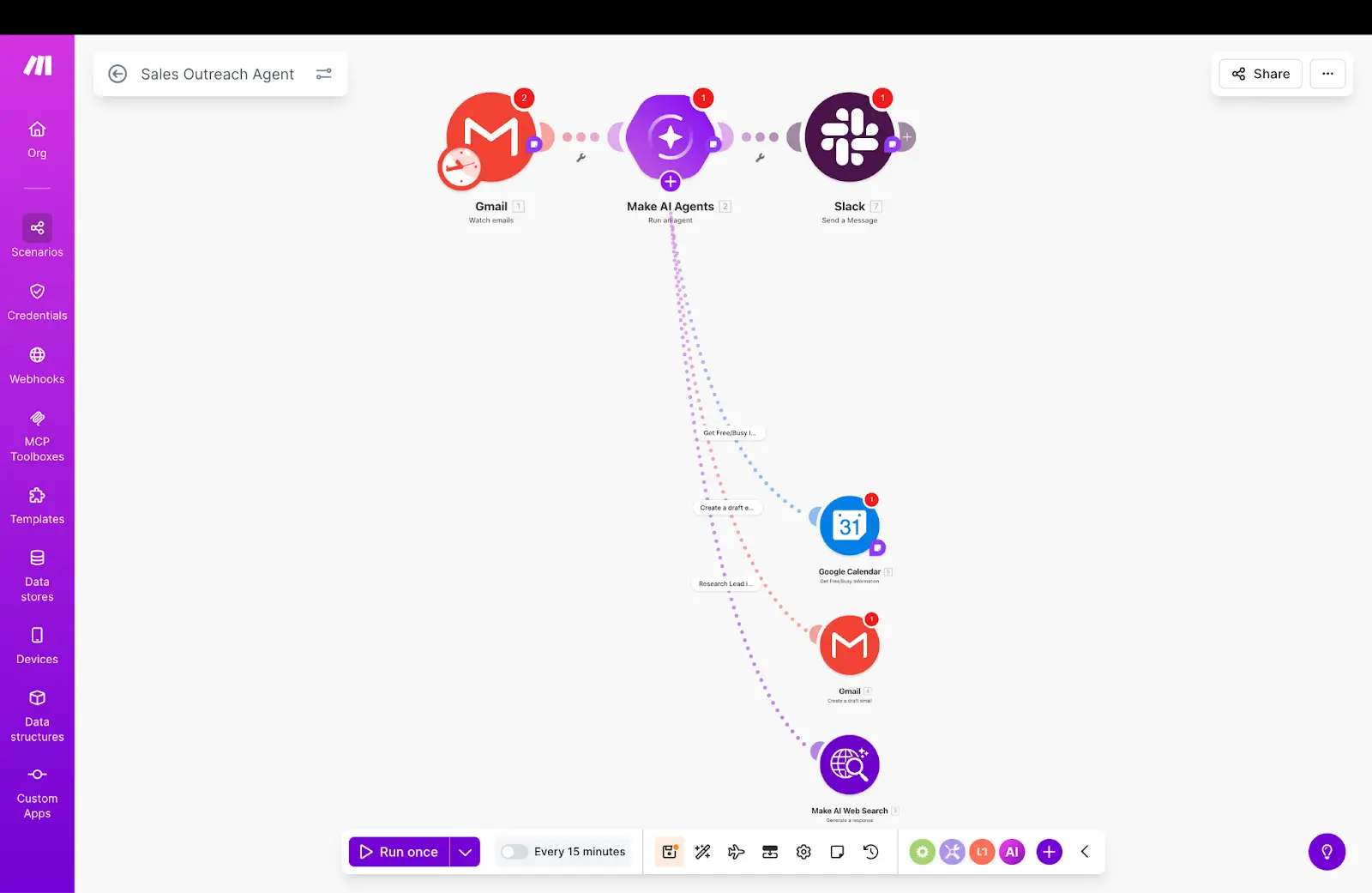The height and width of the screenshot is (893, 1372).
Task: Open scenario settings gear icon
Action: point(803,852)
